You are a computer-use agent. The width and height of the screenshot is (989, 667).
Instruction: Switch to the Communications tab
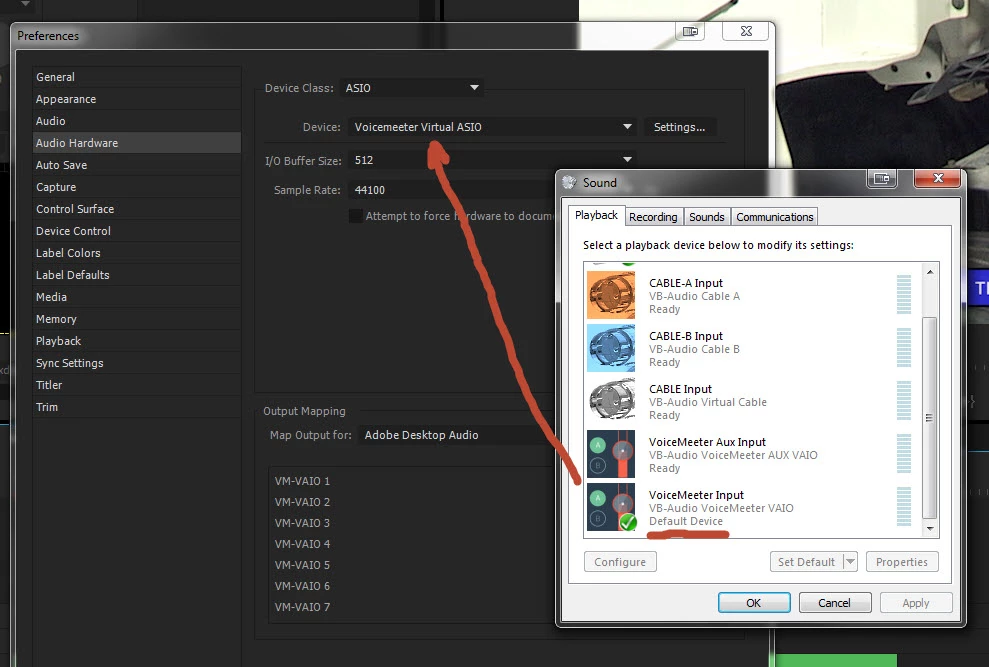tap(775, 217)
